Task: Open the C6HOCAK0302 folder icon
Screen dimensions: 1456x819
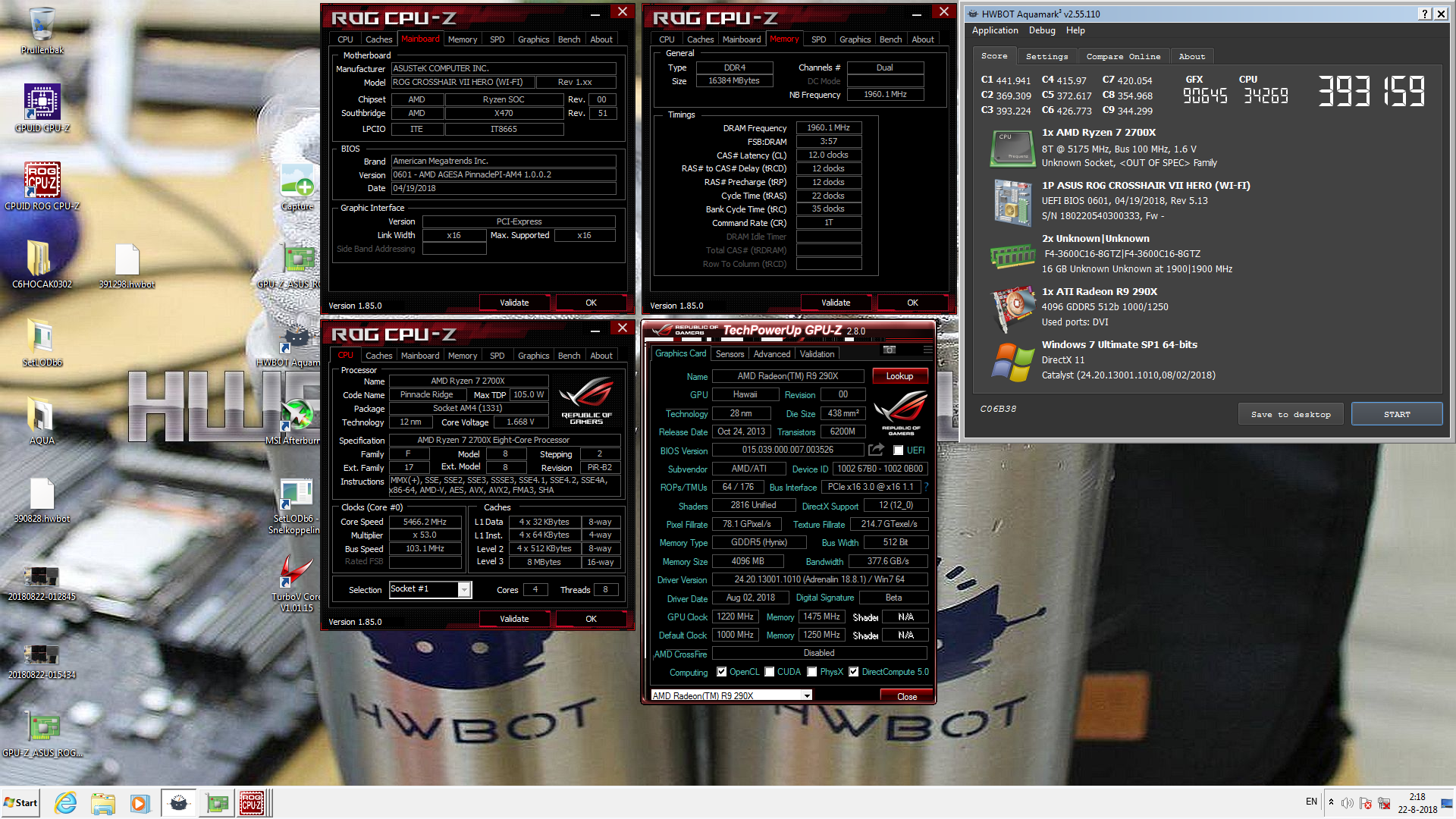Action: click(42, 265)
